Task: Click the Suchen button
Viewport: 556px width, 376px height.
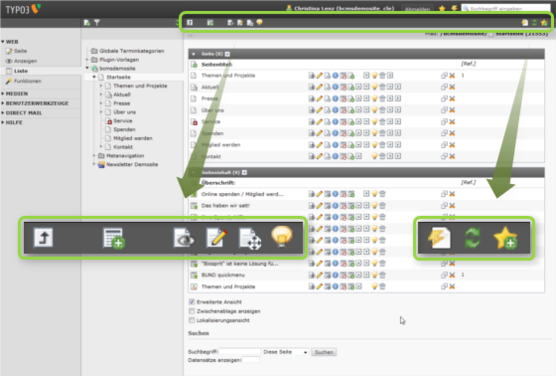Action: point(324,352)
